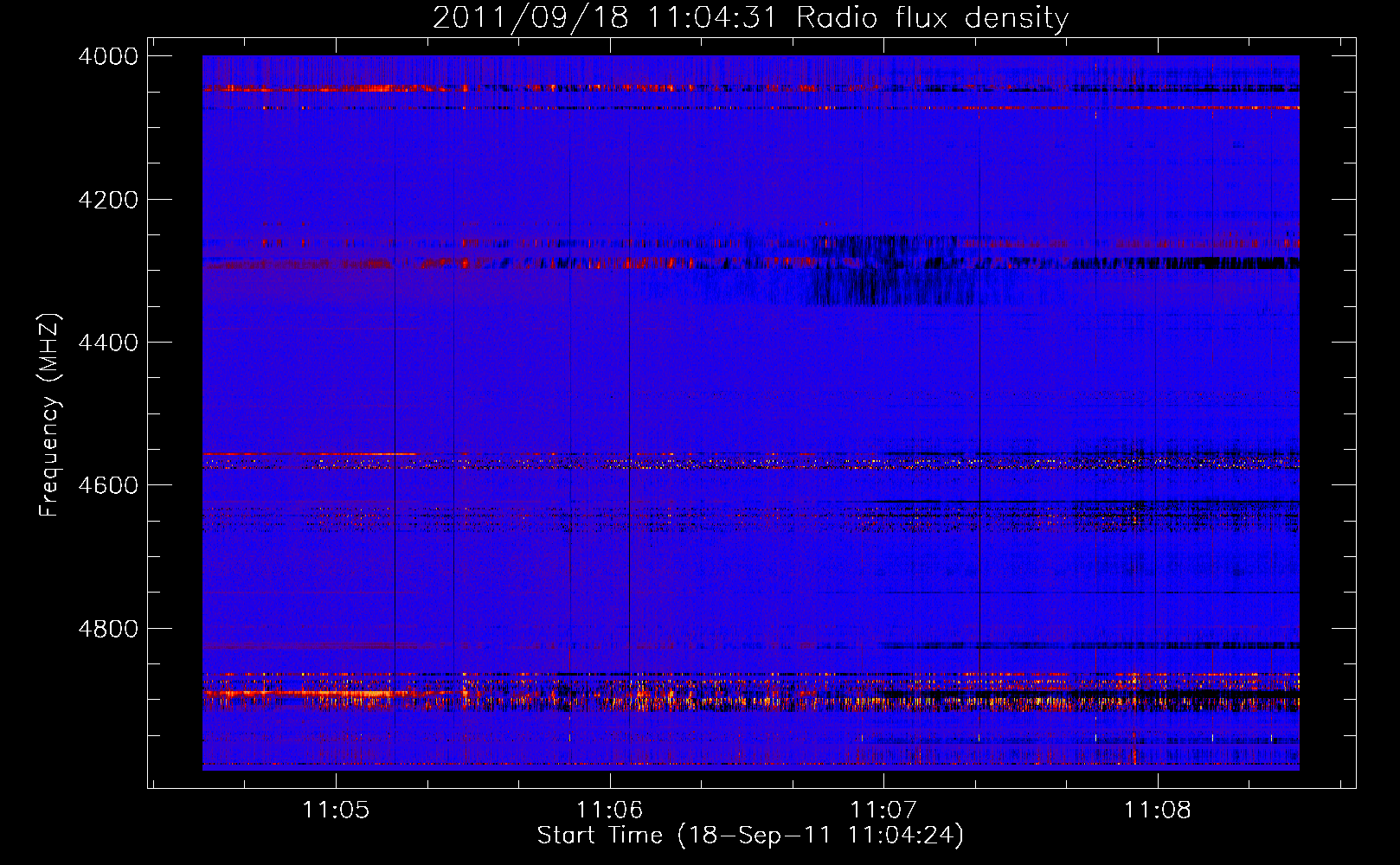Select the "Frequency (MHZ)" y-axis label
1400x865 pixels.
[50, 416]
